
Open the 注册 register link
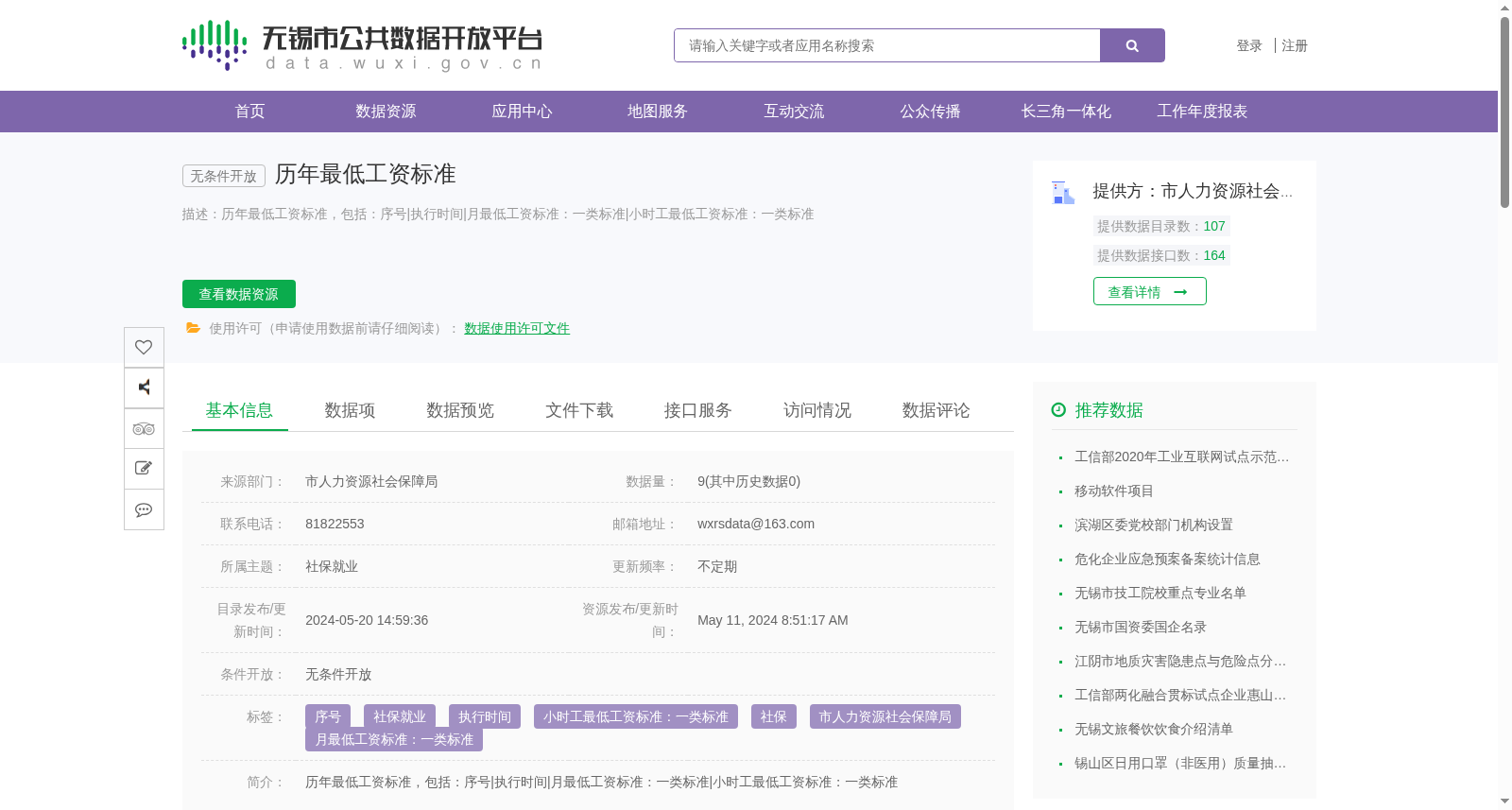click(x=1295, y=45)
